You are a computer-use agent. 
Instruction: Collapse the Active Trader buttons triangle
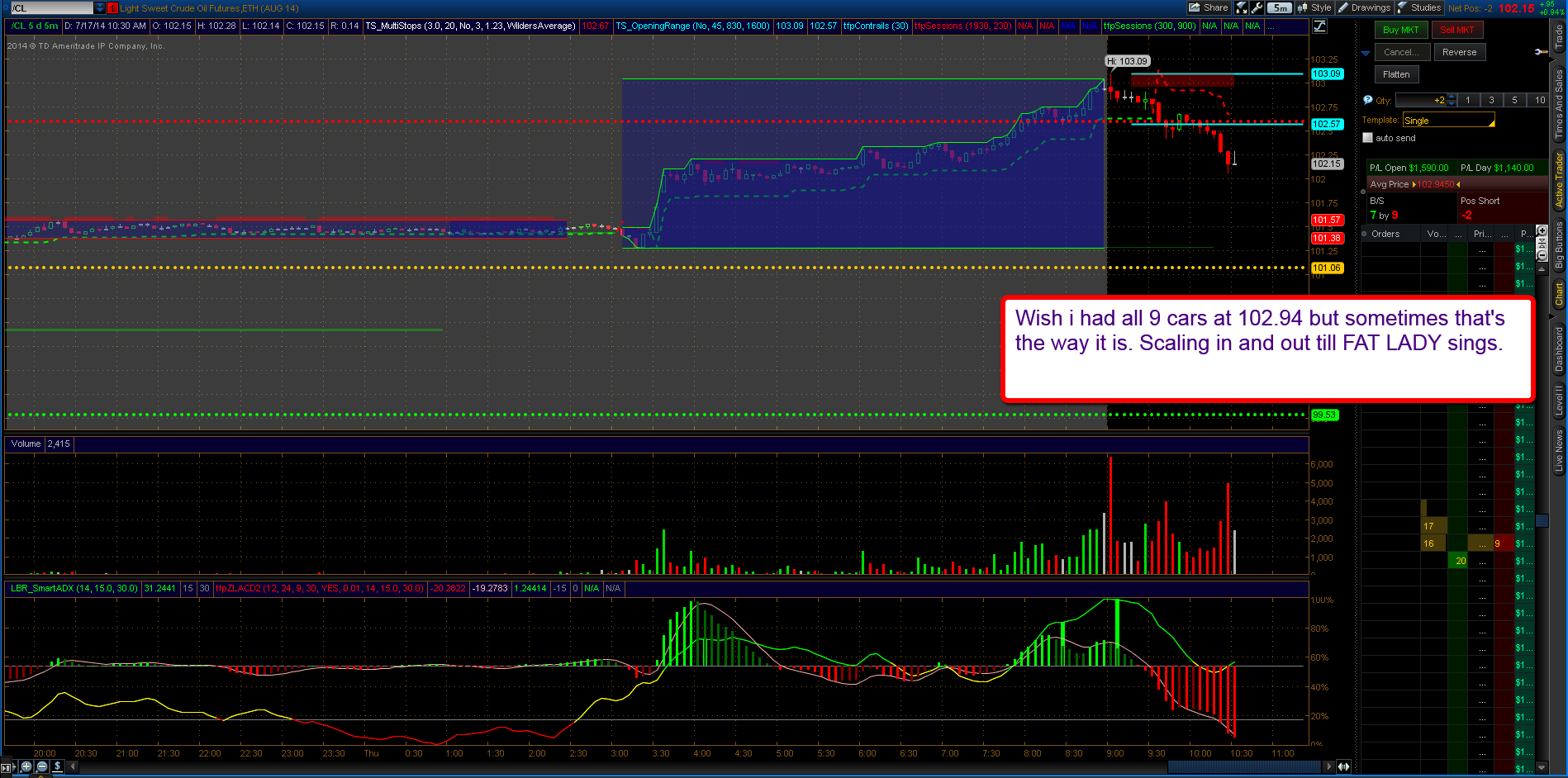[x=1366, y=53]
